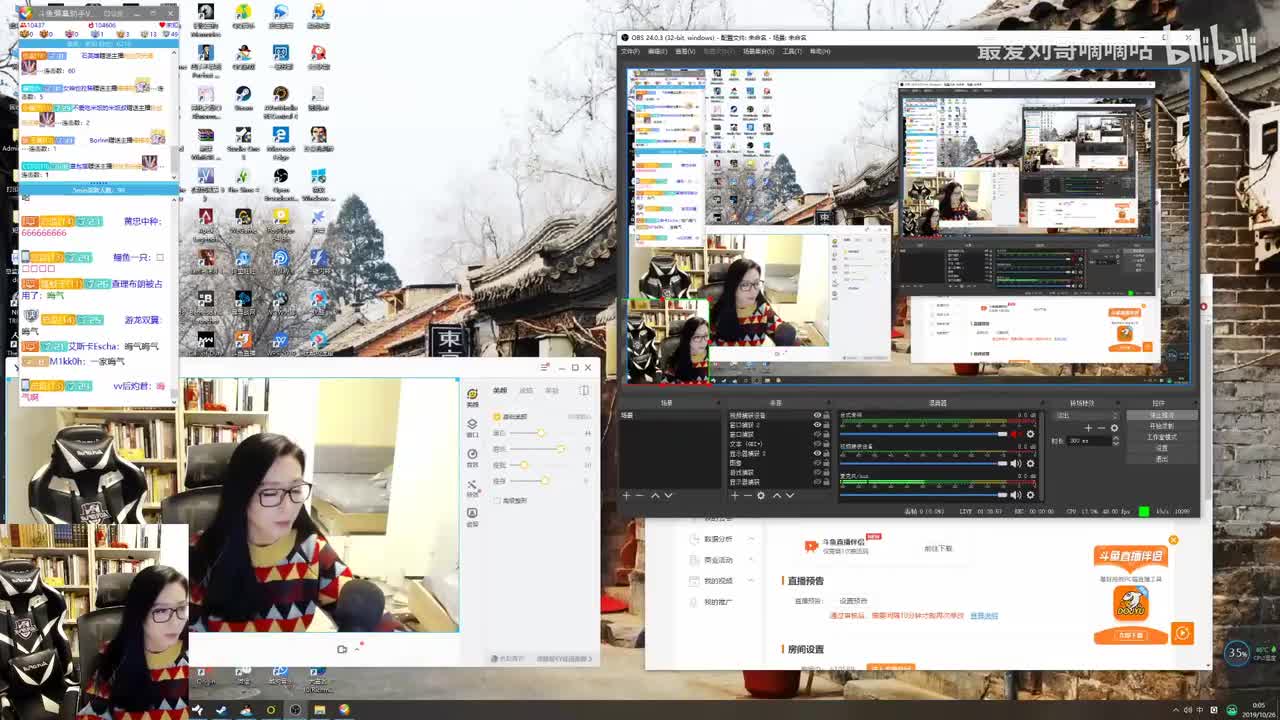Screen dimensions: 1280x720
Task: Mute the second mixer channel
Action: [1016, 464]
